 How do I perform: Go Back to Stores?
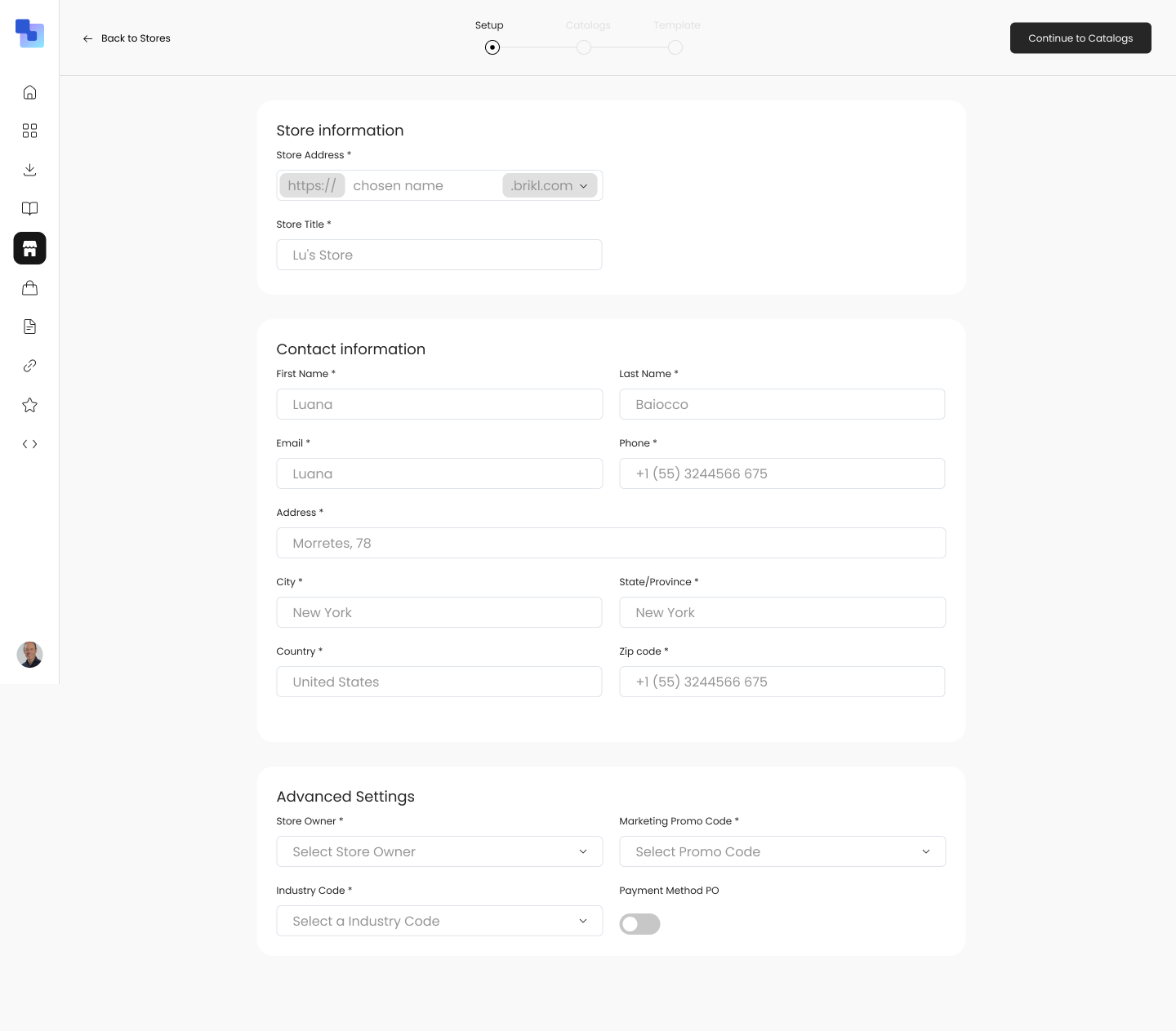tap(127, 38)
